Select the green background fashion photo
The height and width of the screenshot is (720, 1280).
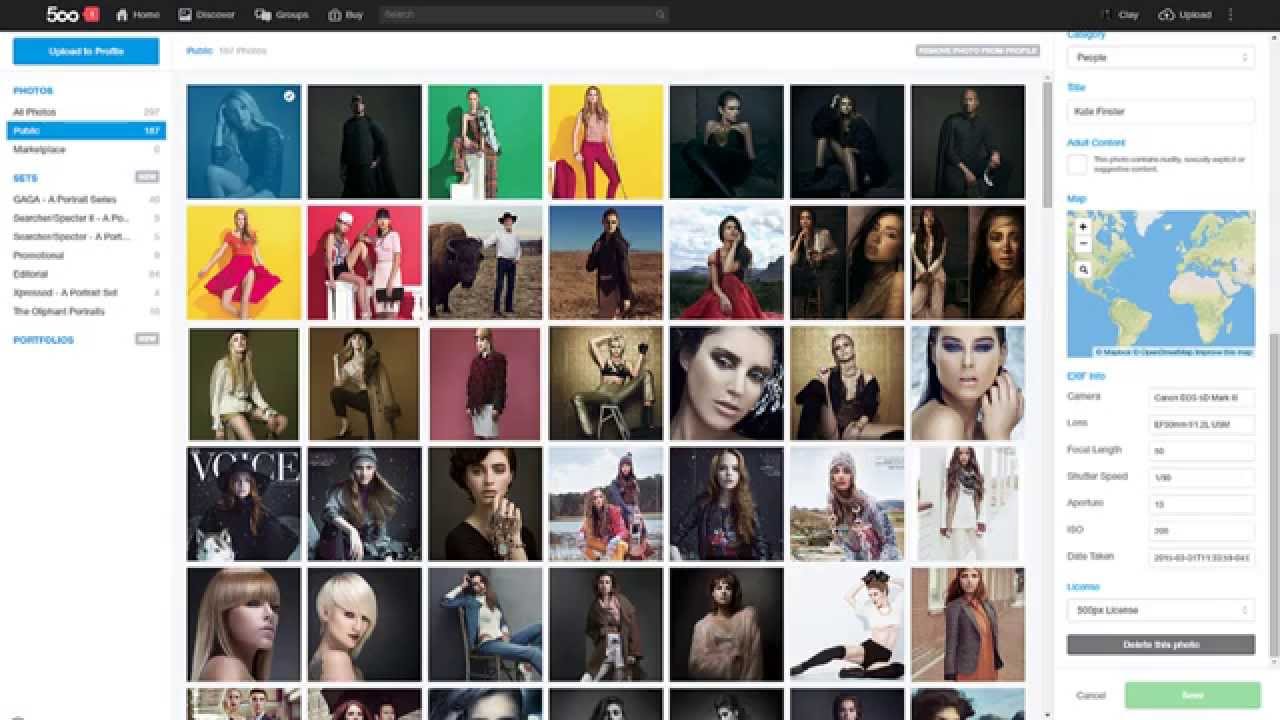point(485,141)
